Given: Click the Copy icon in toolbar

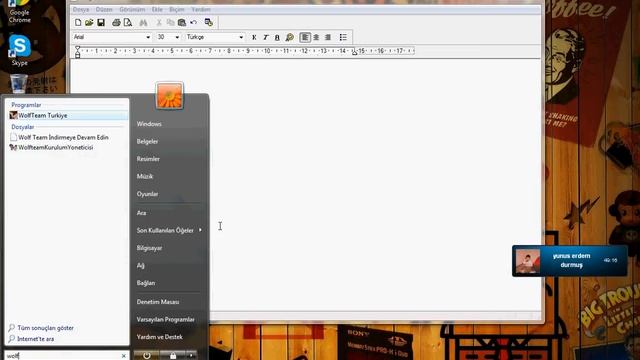Looking at the screenshot, I should tap(171, 22).
